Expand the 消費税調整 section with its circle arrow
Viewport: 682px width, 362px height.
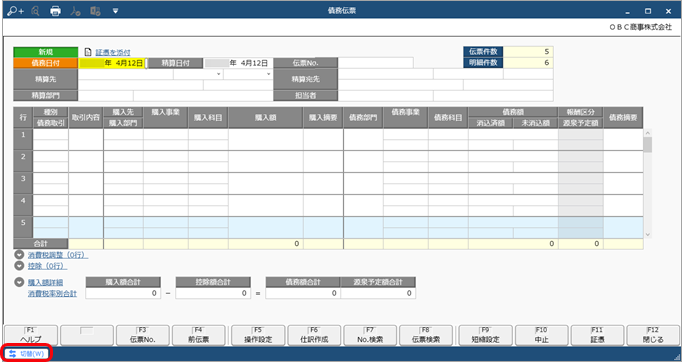click(x=19, y=255)
